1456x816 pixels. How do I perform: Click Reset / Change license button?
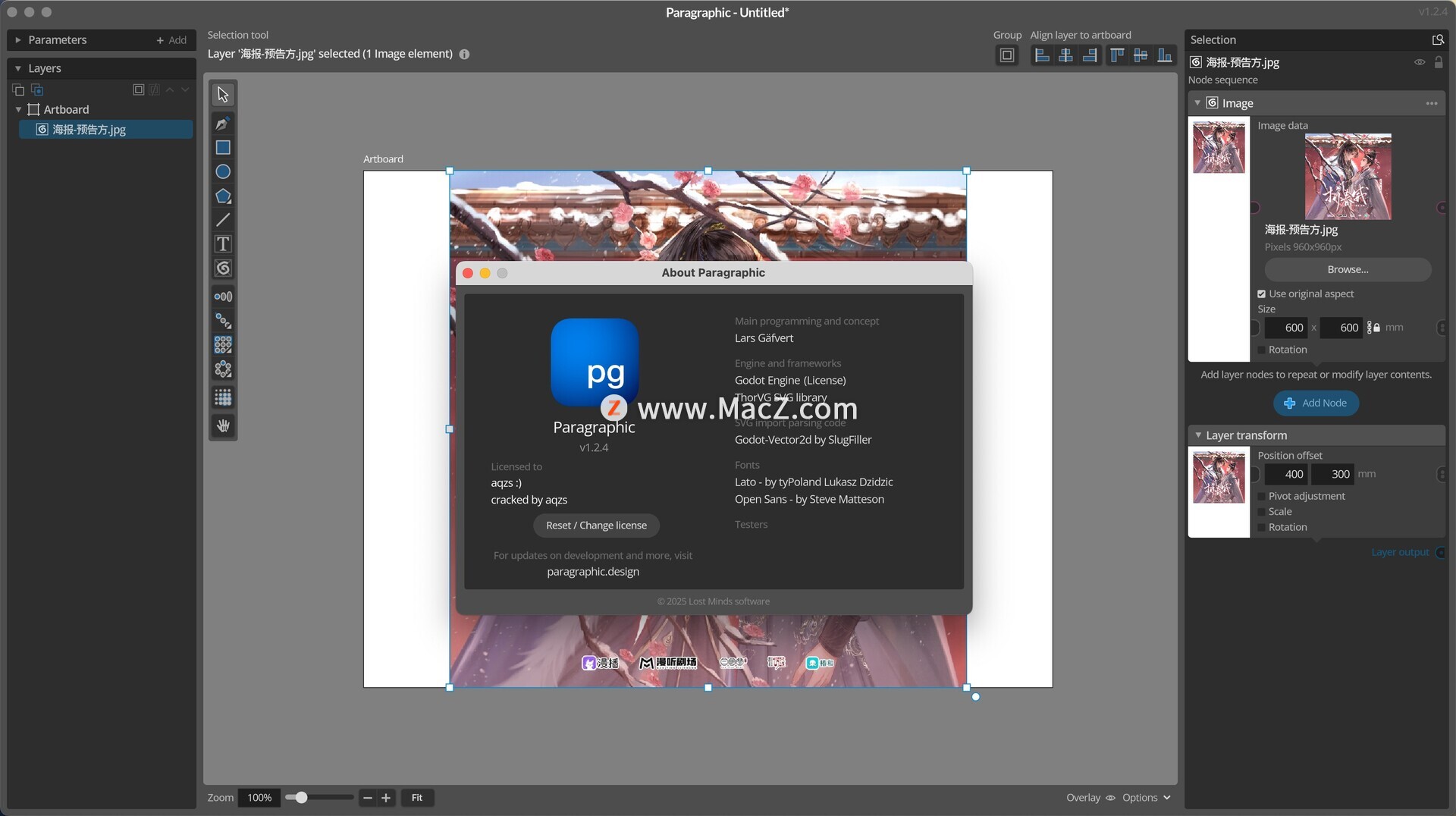click(x=596, y=526)
